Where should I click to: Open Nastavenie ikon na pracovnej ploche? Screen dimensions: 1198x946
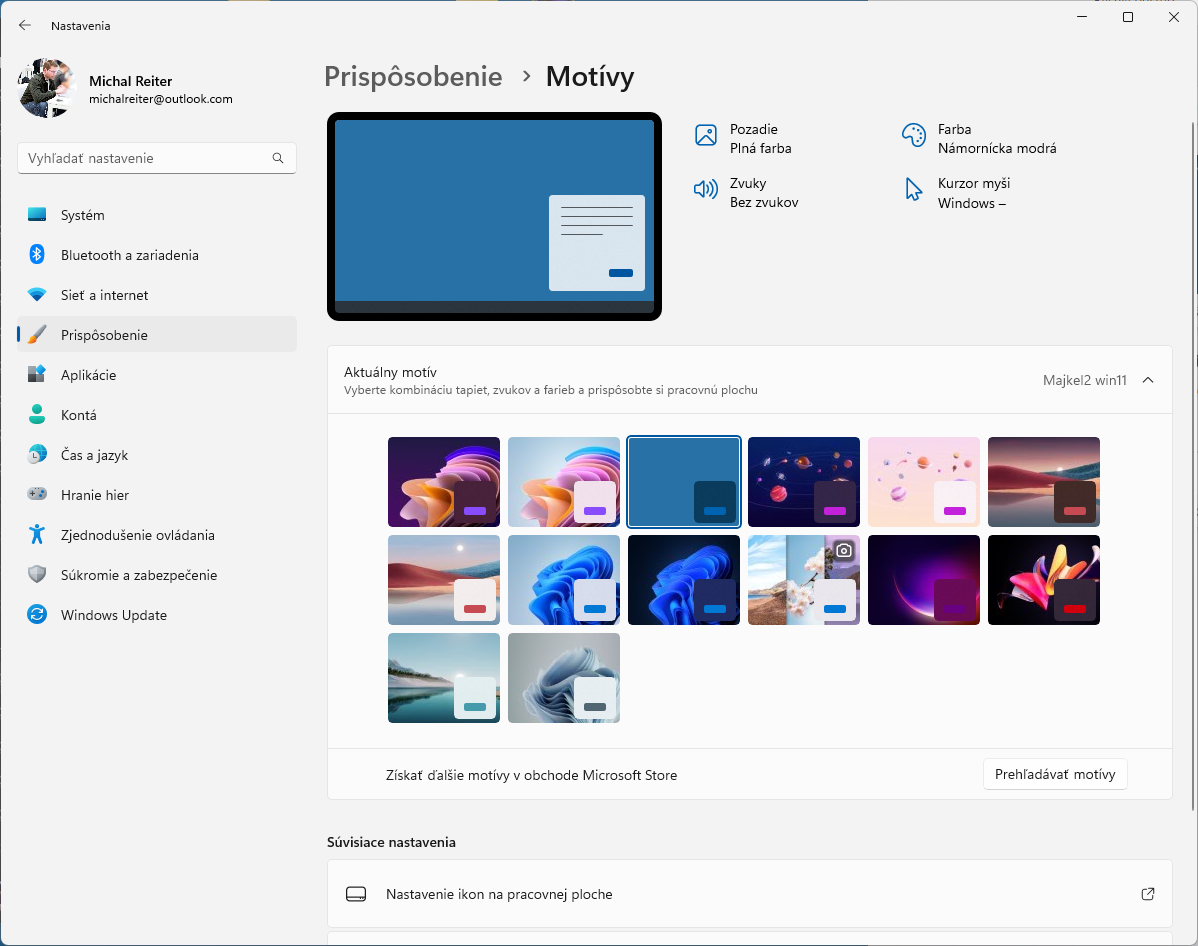click(x=499, y=894)
